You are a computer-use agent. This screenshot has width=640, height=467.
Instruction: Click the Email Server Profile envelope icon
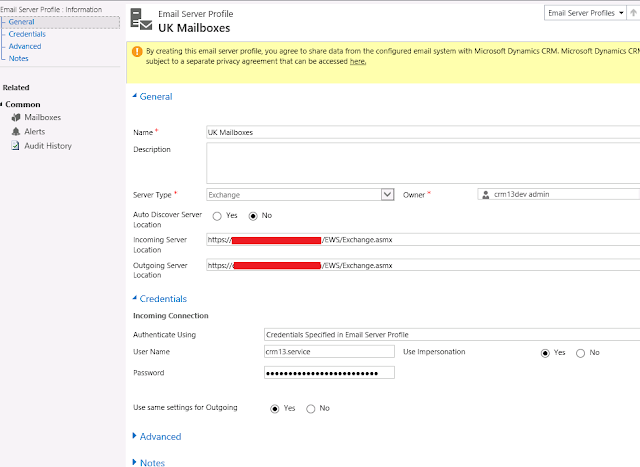[141, 19]
